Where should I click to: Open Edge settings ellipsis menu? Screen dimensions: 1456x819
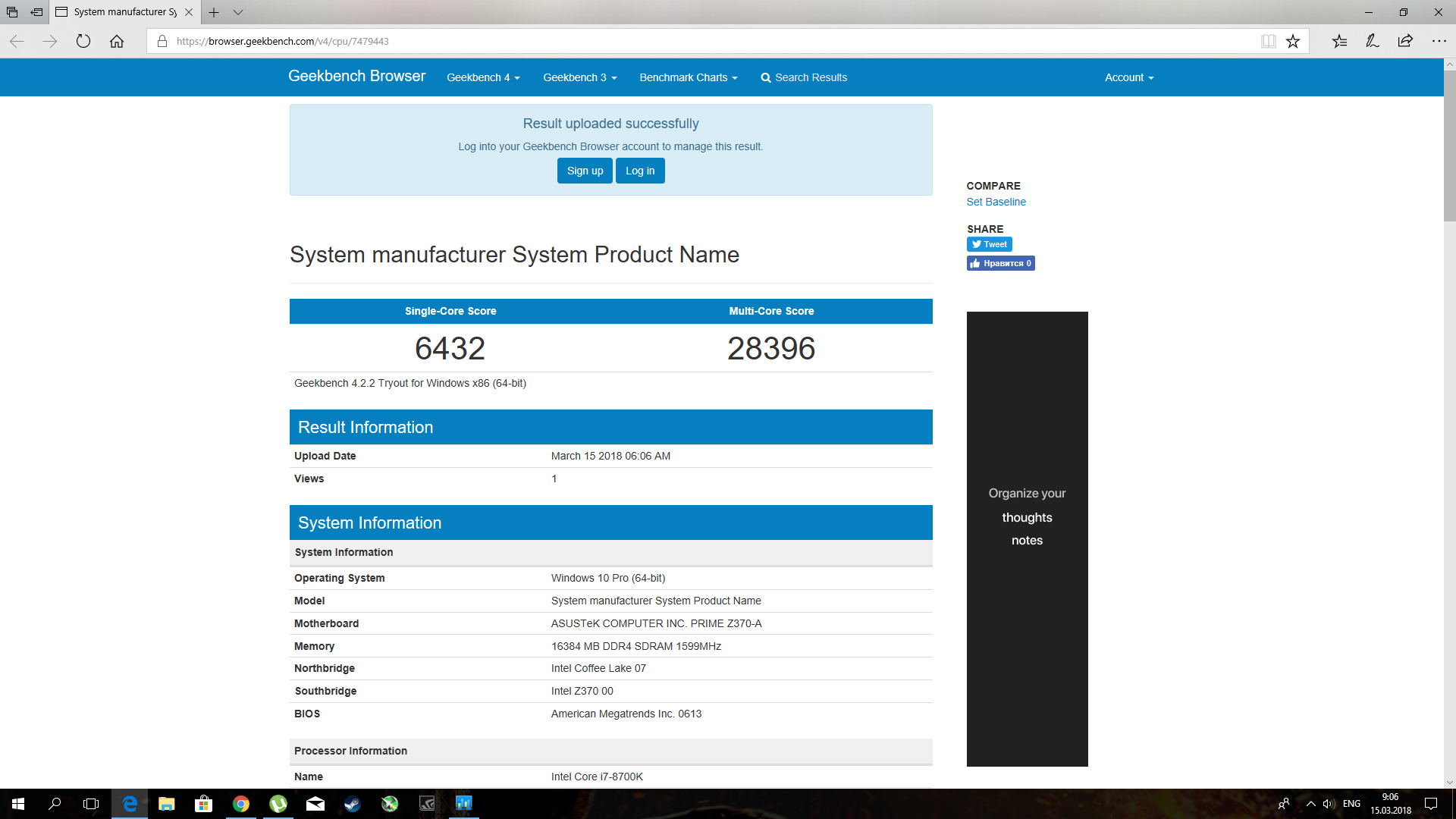(1439, 41)
